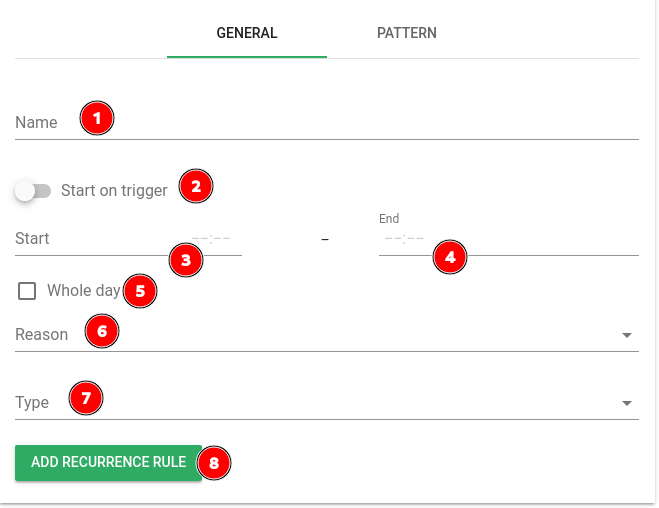The height and width of the screenshot is (508, 659).
Task: Click the Whole day label text
Action: pos(84,291)
